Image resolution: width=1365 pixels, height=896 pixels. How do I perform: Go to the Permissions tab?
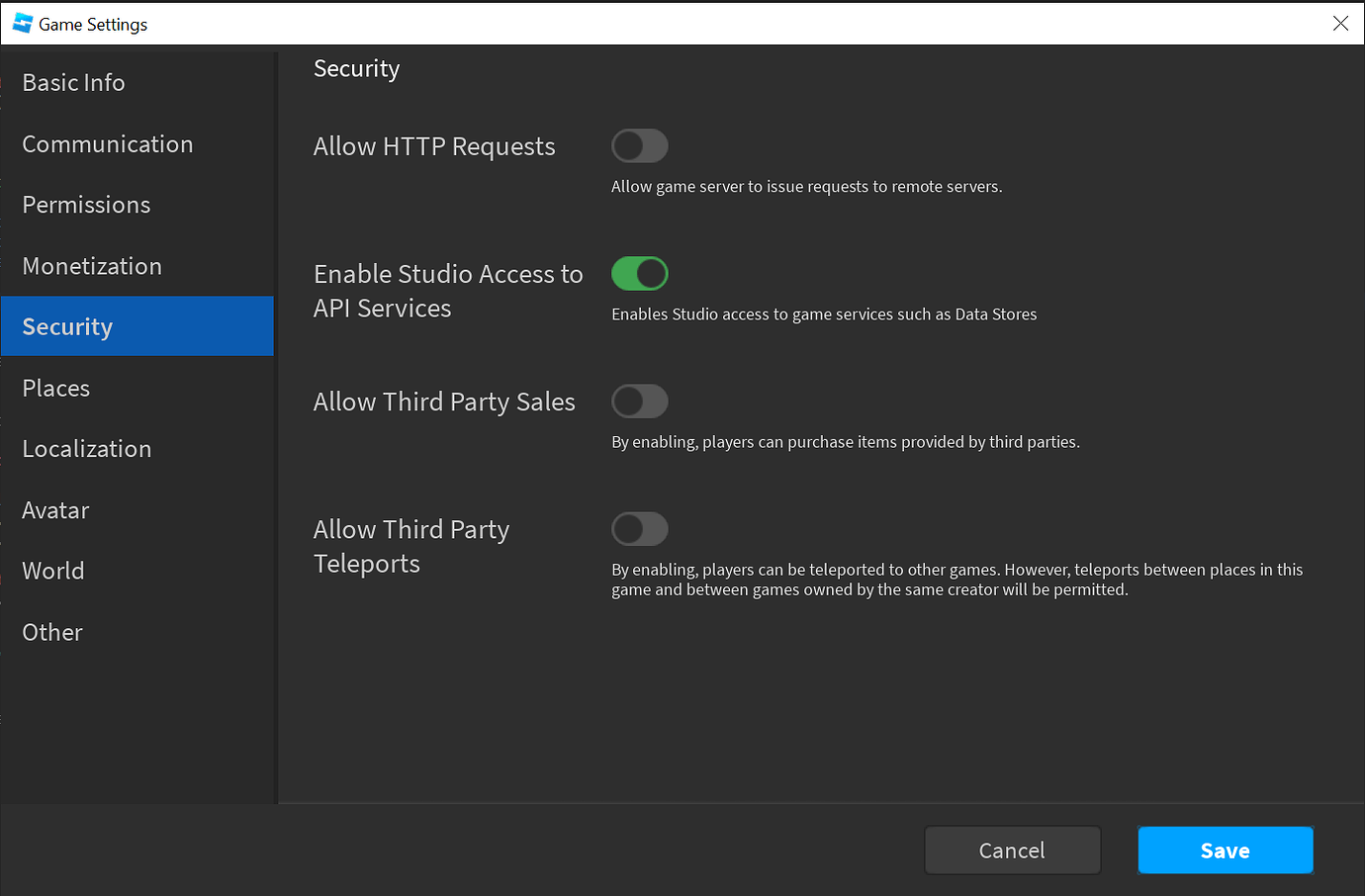pyautogui.click(x=87, y=205)
